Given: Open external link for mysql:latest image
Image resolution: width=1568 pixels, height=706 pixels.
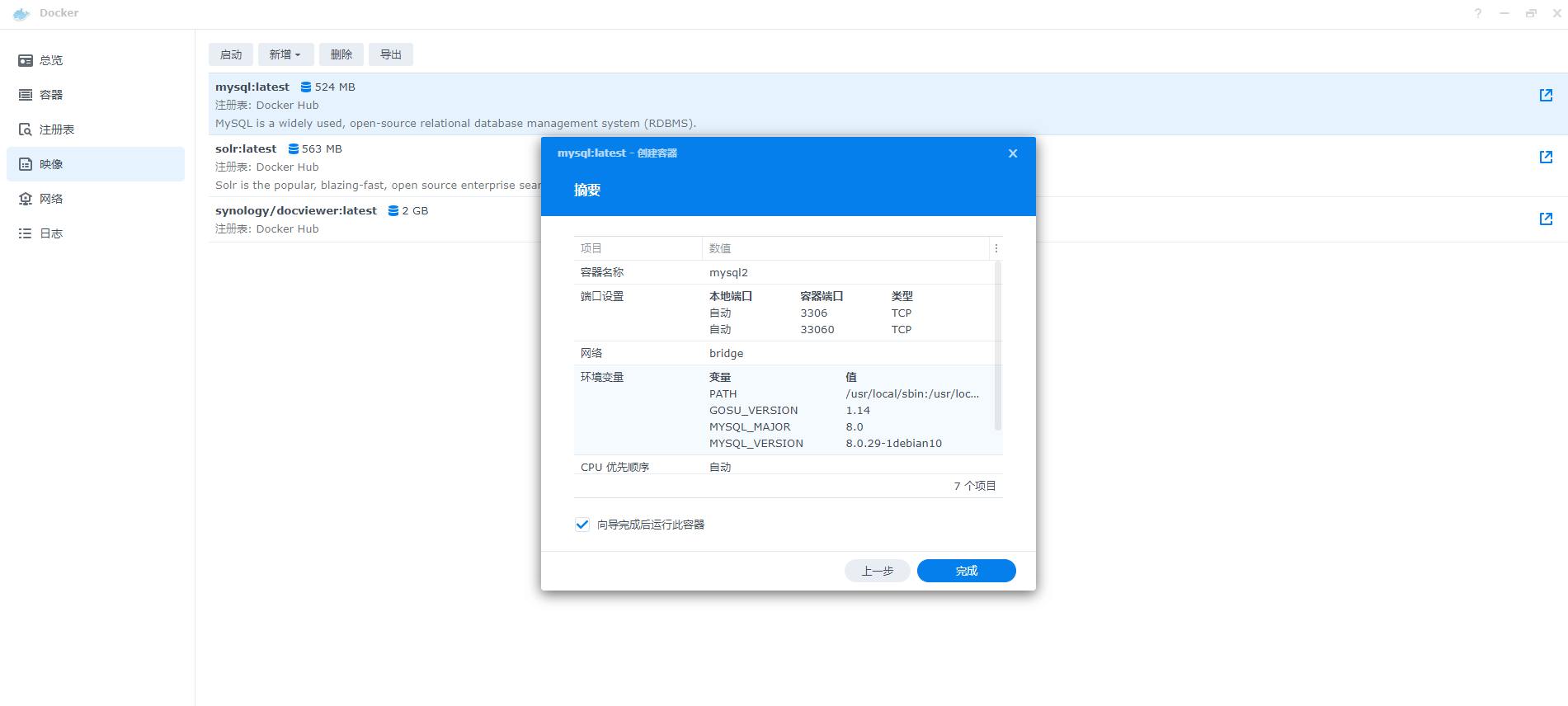Looking at the screenshot, I should click(1546, 95).
